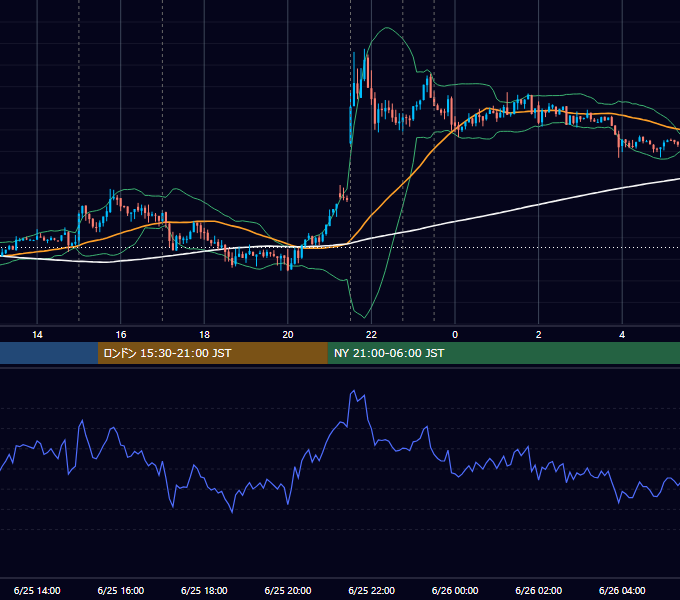680x600 pixels.
Task: Click hour label 18 on price chart axis
Action: 204,335
